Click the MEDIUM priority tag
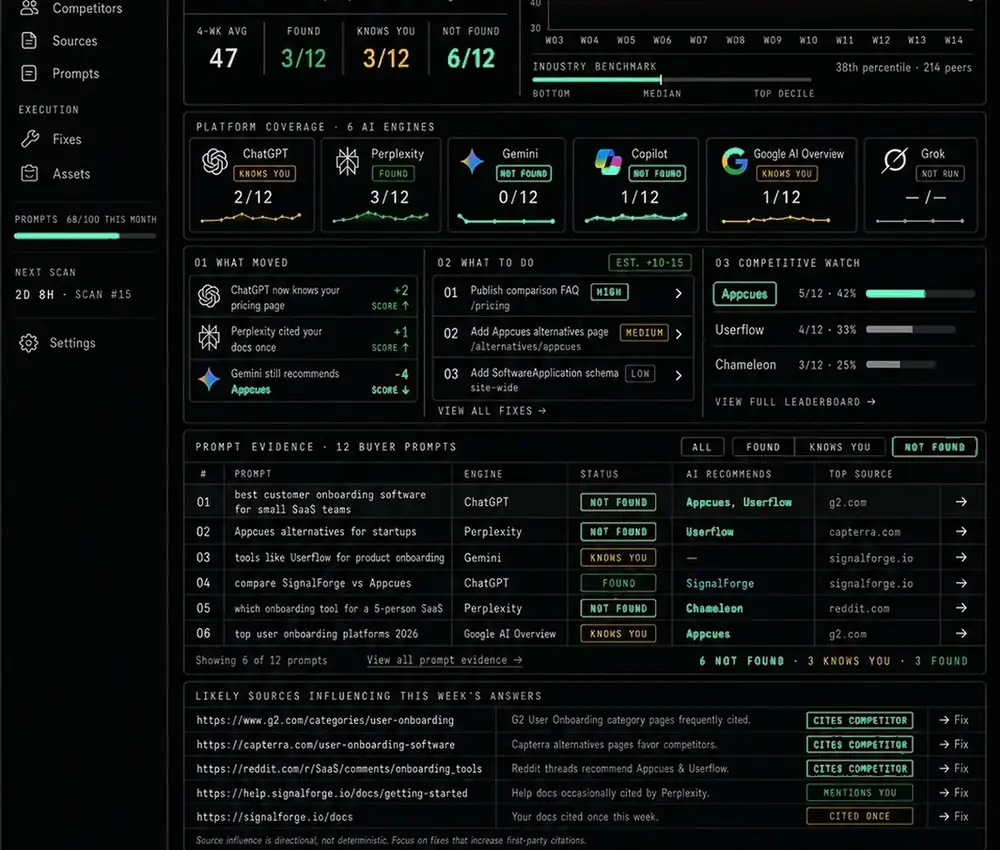 pos(644,333)
